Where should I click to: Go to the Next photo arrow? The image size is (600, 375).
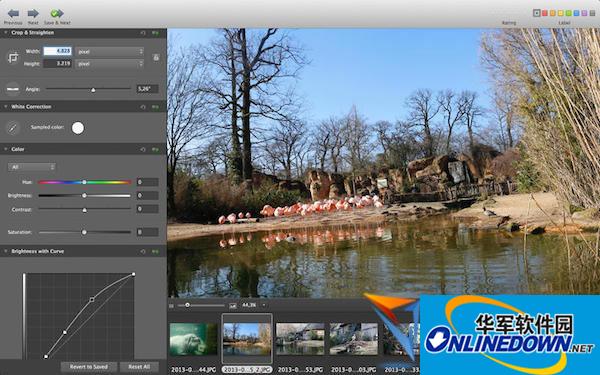pyautogui.click(x=33, y=13)
